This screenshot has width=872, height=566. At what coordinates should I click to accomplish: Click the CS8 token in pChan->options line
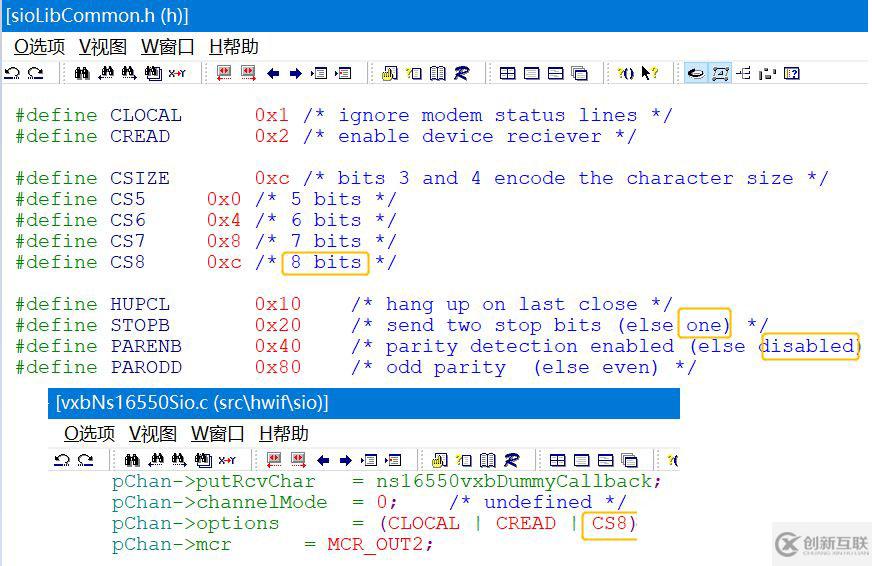[611, 523]
